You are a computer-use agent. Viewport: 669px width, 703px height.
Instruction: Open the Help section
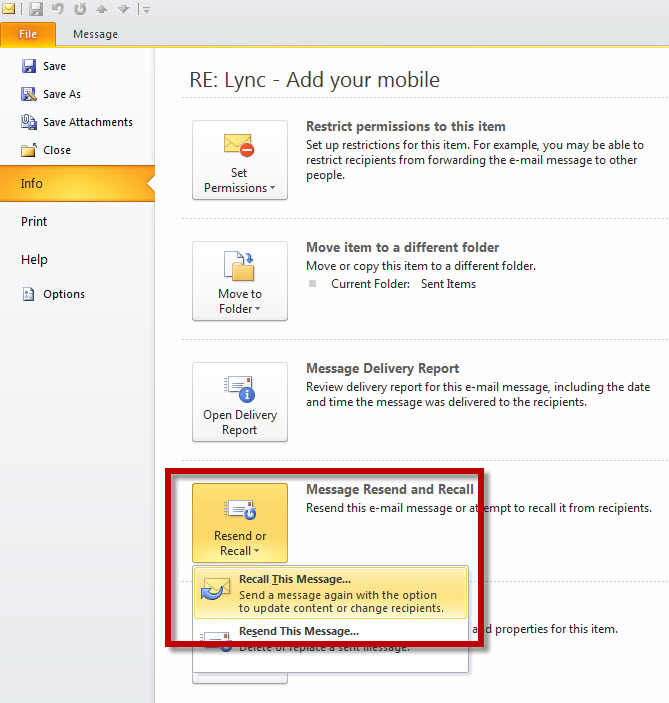(x=34, y=260)
